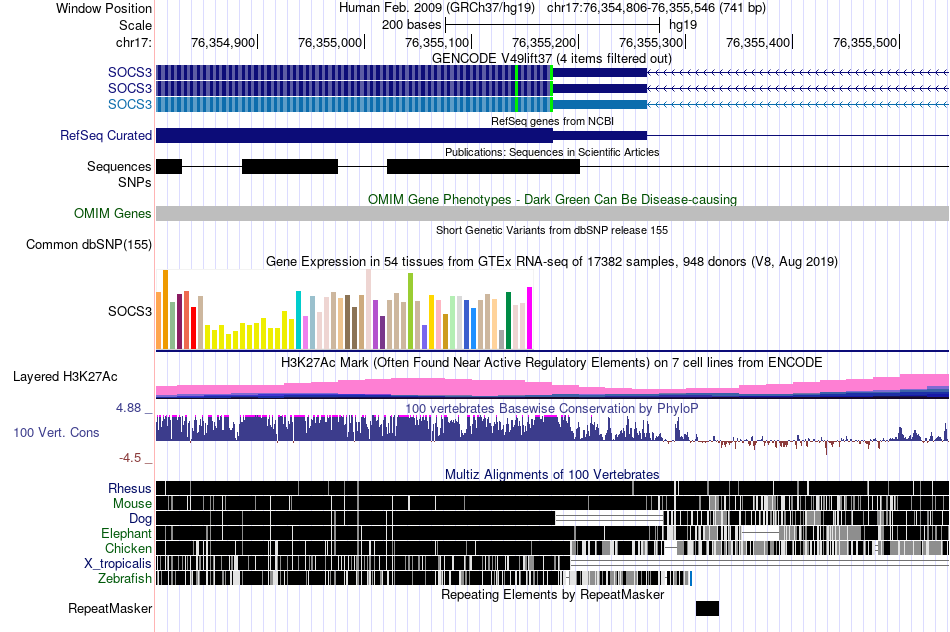Open the GENCODE V49lift37 track title
950x632 pixels.
[x=552, y=59]
